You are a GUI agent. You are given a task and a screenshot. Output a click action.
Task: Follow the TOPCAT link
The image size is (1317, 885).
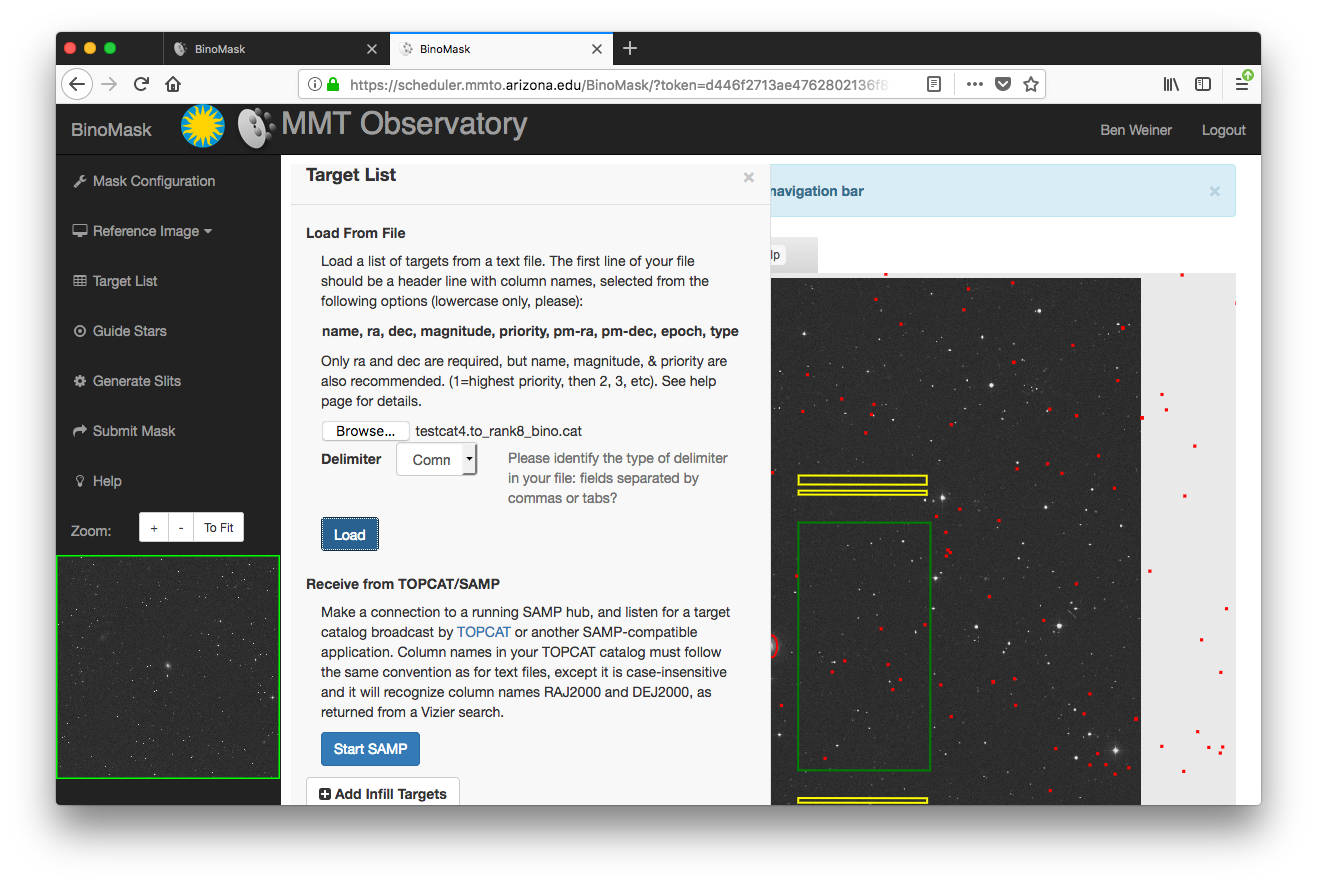tap(484, 632)
